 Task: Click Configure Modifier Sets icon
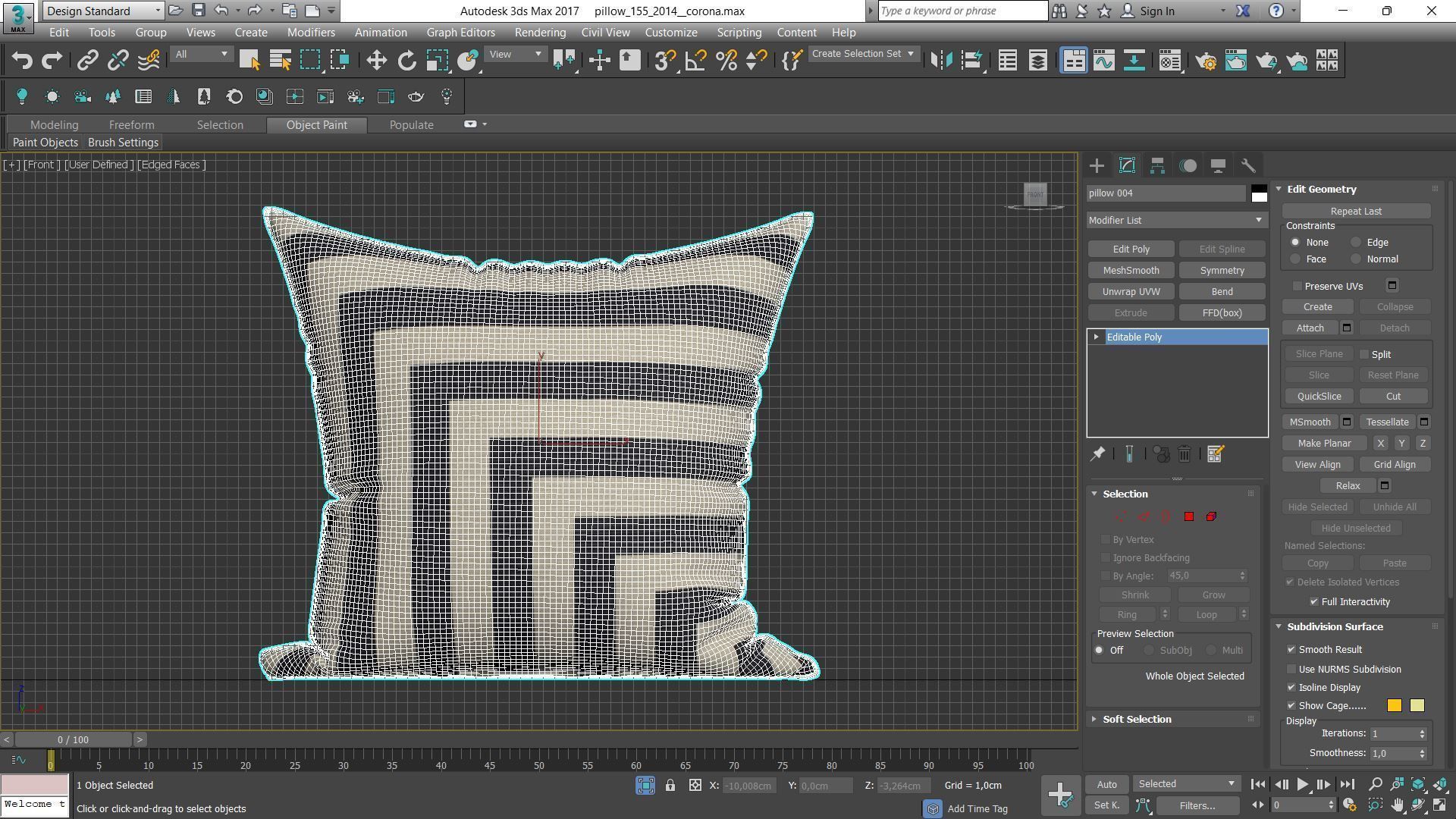click(x=1215, y=453)
